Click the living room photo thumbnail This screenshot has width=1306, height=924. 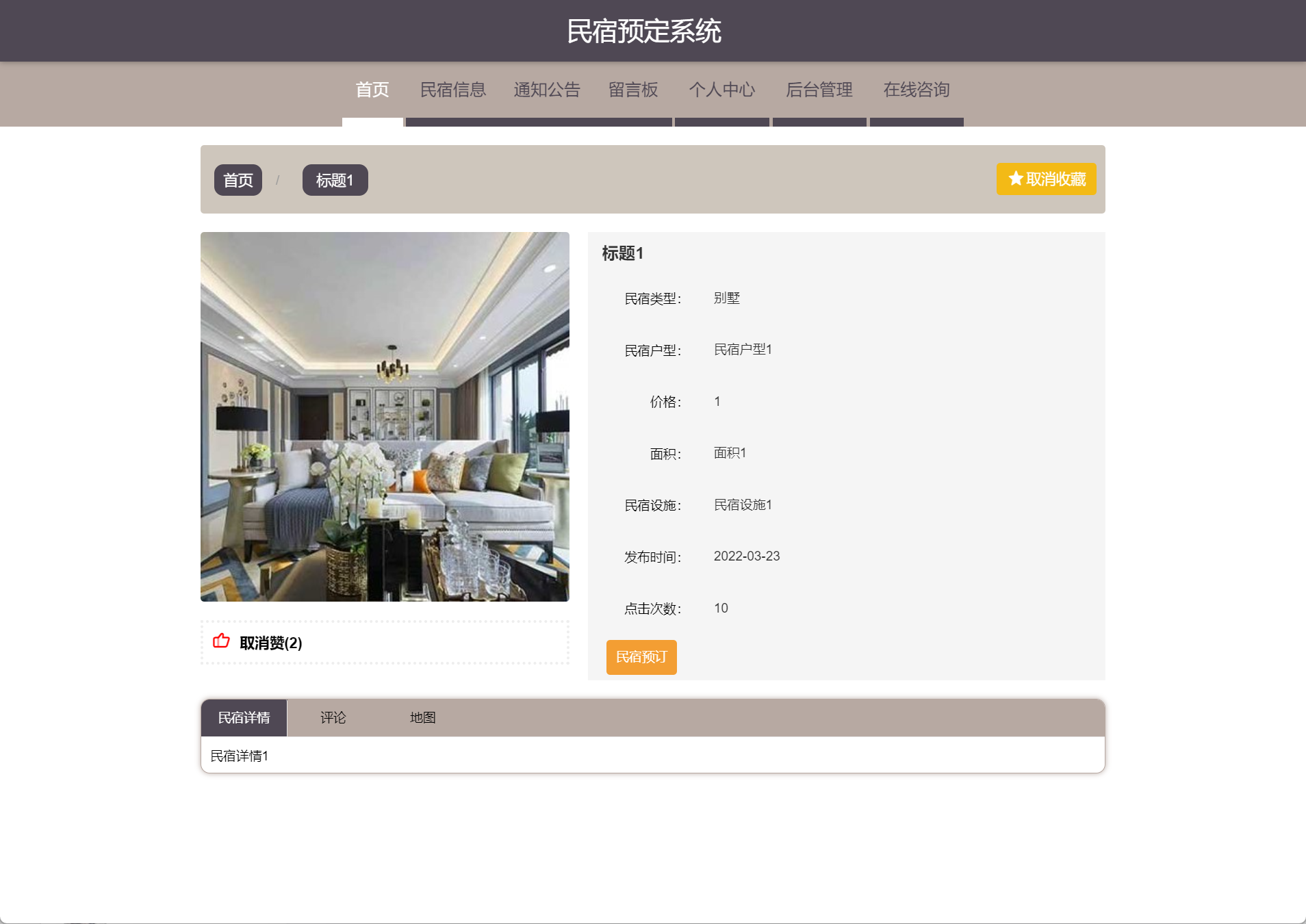point(385,417)
